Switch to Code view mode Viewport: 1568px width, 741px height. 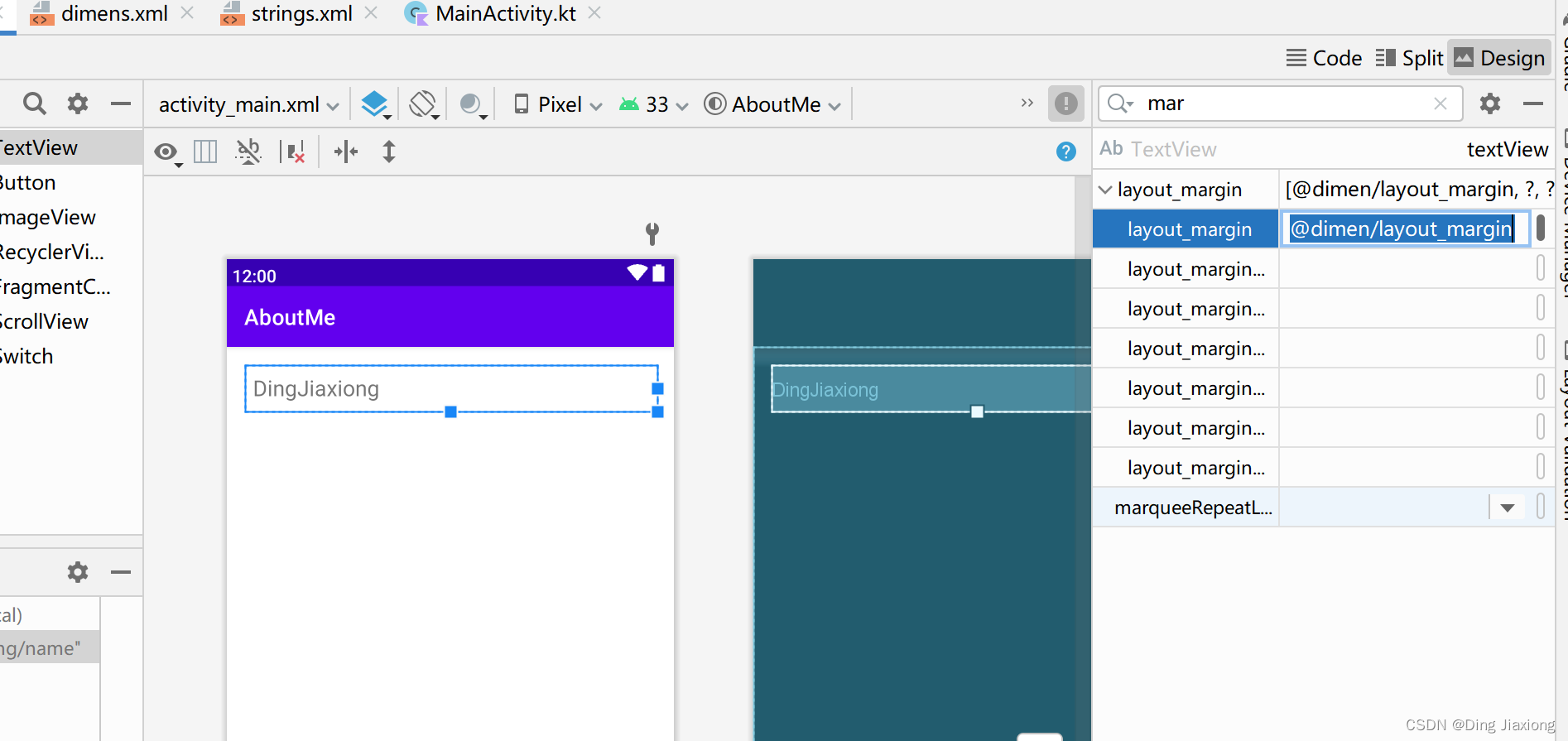1324,58
